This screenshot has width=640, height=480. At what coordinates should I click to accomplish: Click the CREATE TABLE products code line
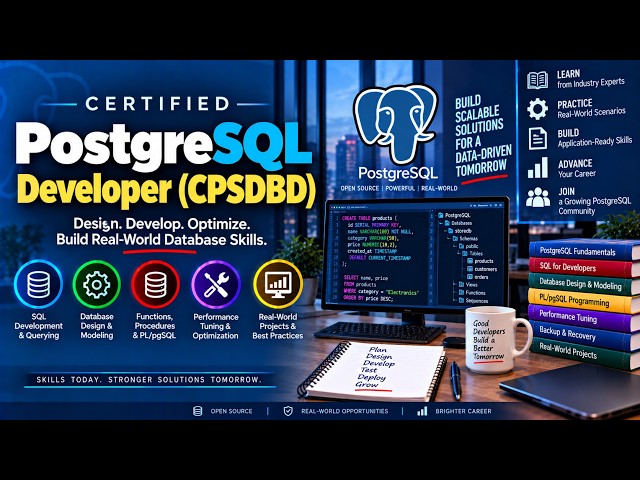(369, 218)
